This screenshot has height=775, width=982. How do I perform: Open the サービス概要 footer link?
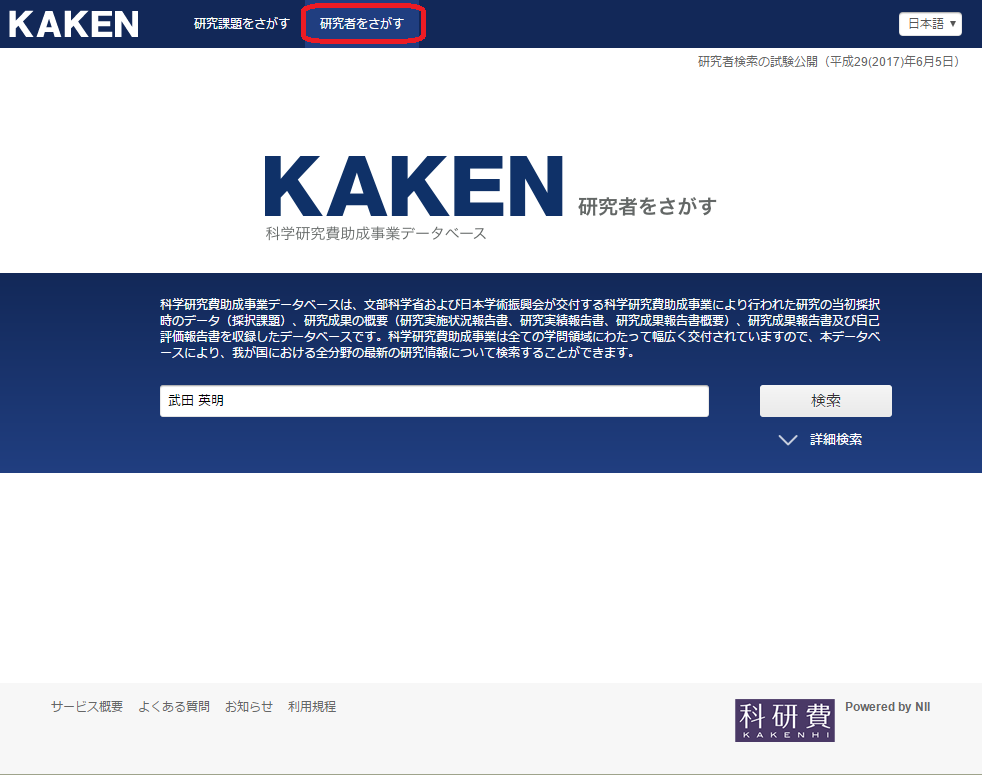87,707
